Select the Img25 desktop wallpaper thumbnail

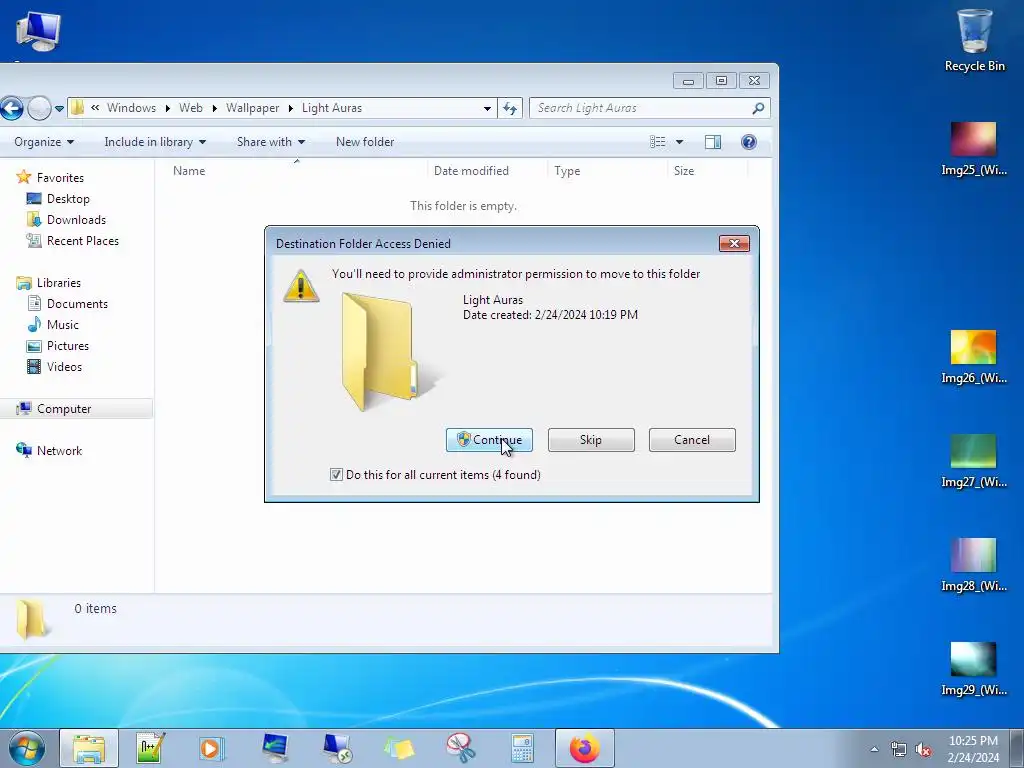tap(974, 149)
